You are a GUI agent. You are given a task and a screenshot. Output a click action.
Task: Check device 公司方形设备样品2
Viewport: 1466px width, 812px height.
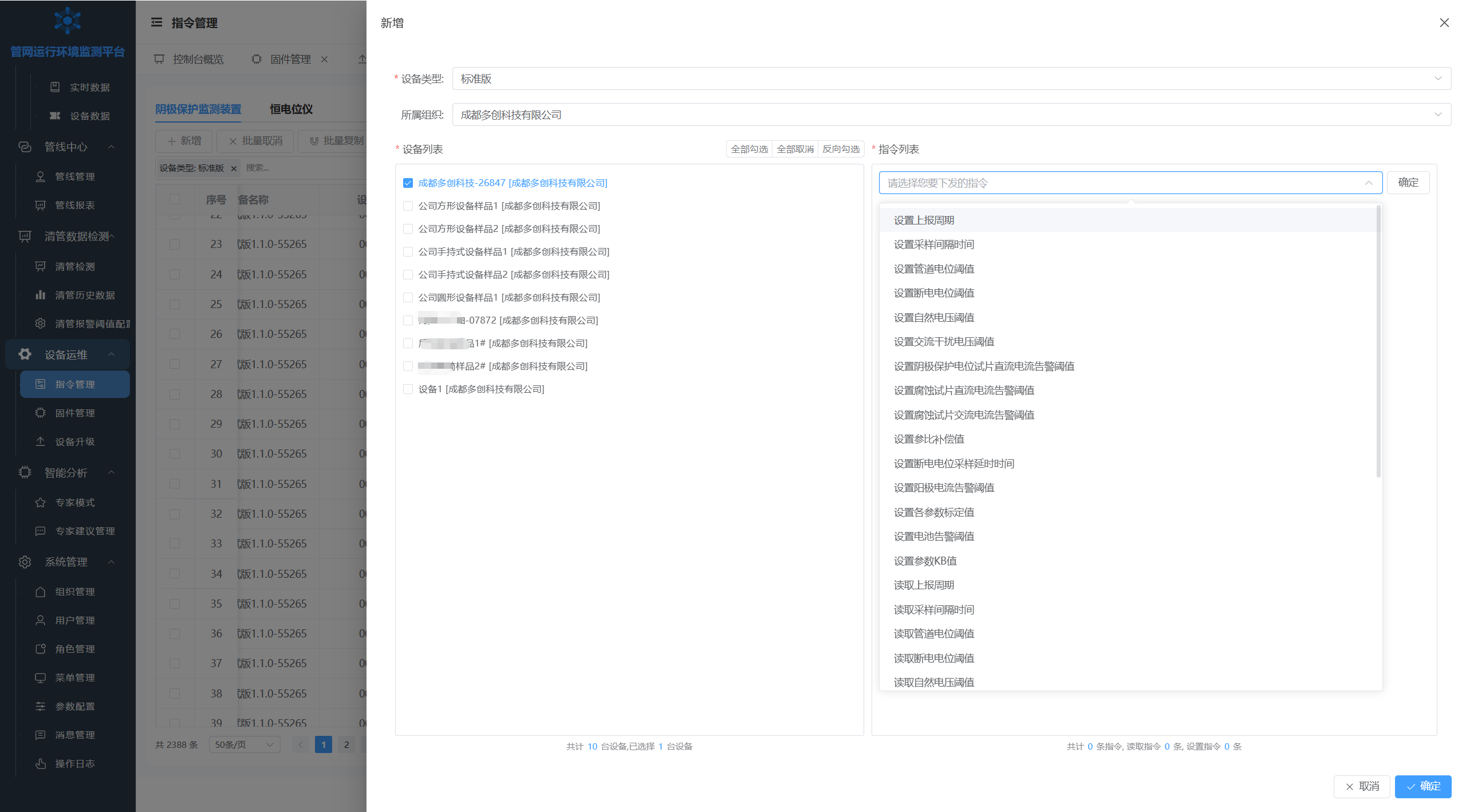408,228
